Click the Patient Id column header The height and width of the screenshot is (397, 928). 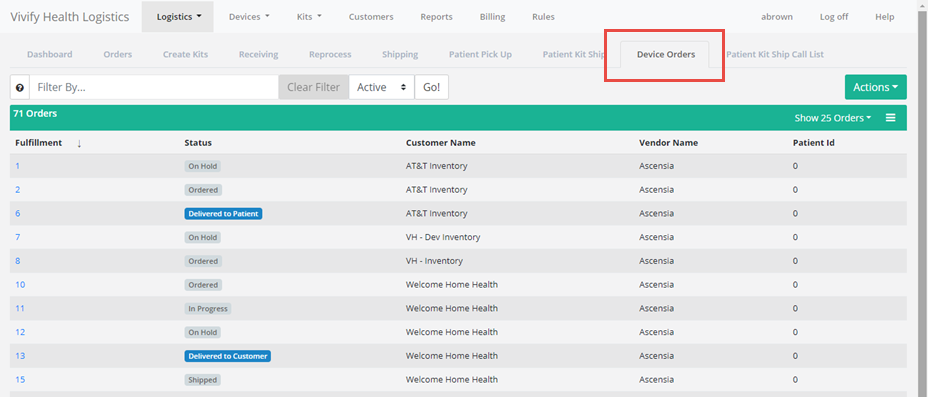pyautogui.click(x=814, y=143)
